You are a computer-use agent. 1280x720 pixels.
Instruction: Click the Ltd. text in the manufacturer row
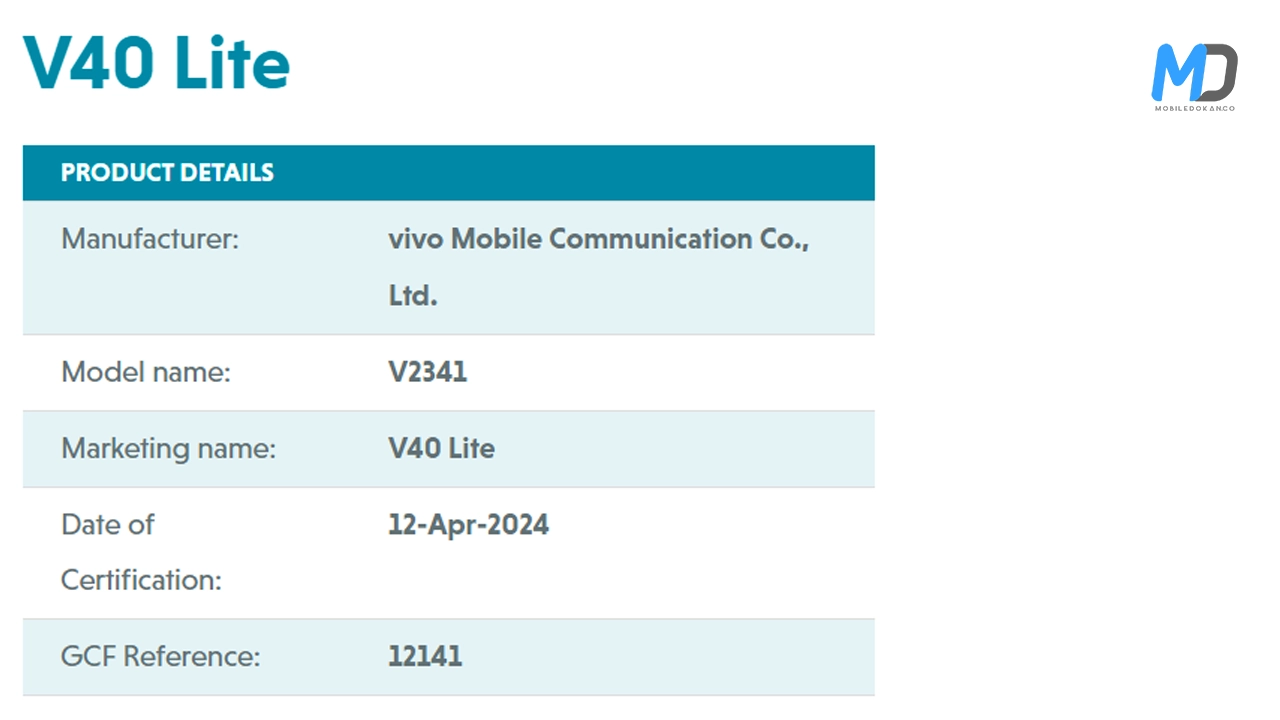pyautogui.click(x=412, y=296)
